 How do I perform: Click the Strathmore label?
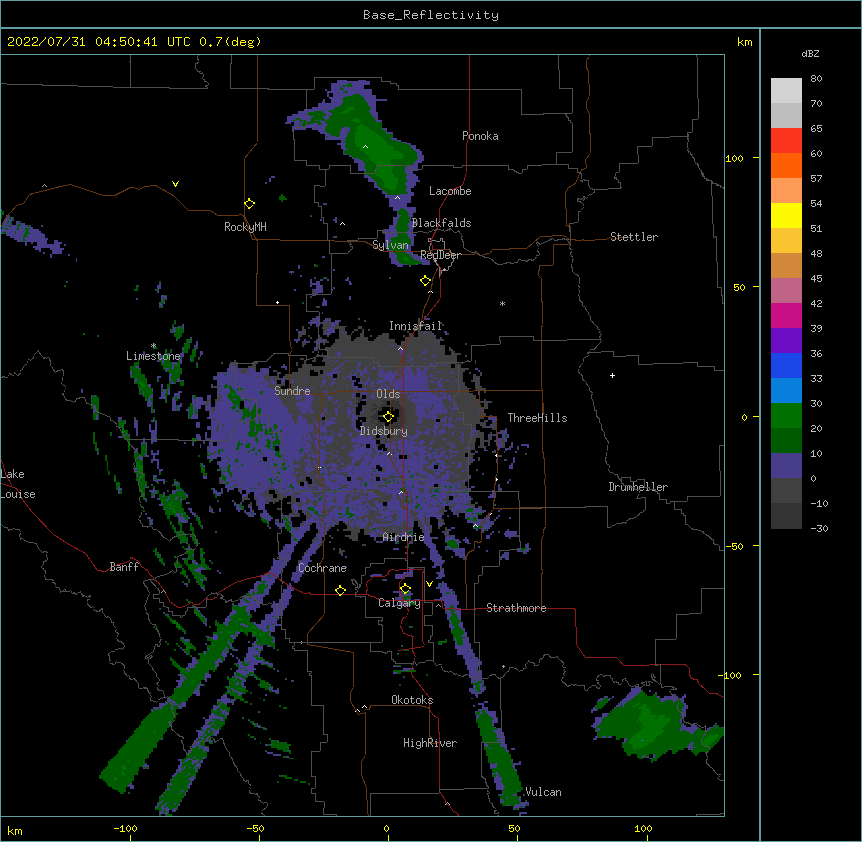[x=516, y=608]
